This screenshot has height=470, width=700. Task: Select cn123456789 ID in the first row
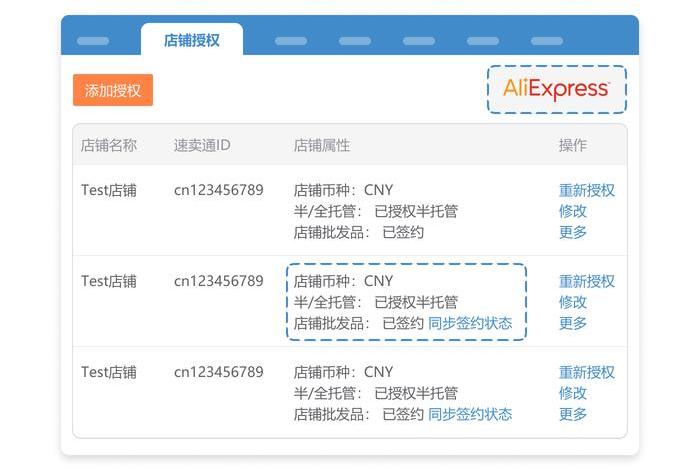pos(219,190)
